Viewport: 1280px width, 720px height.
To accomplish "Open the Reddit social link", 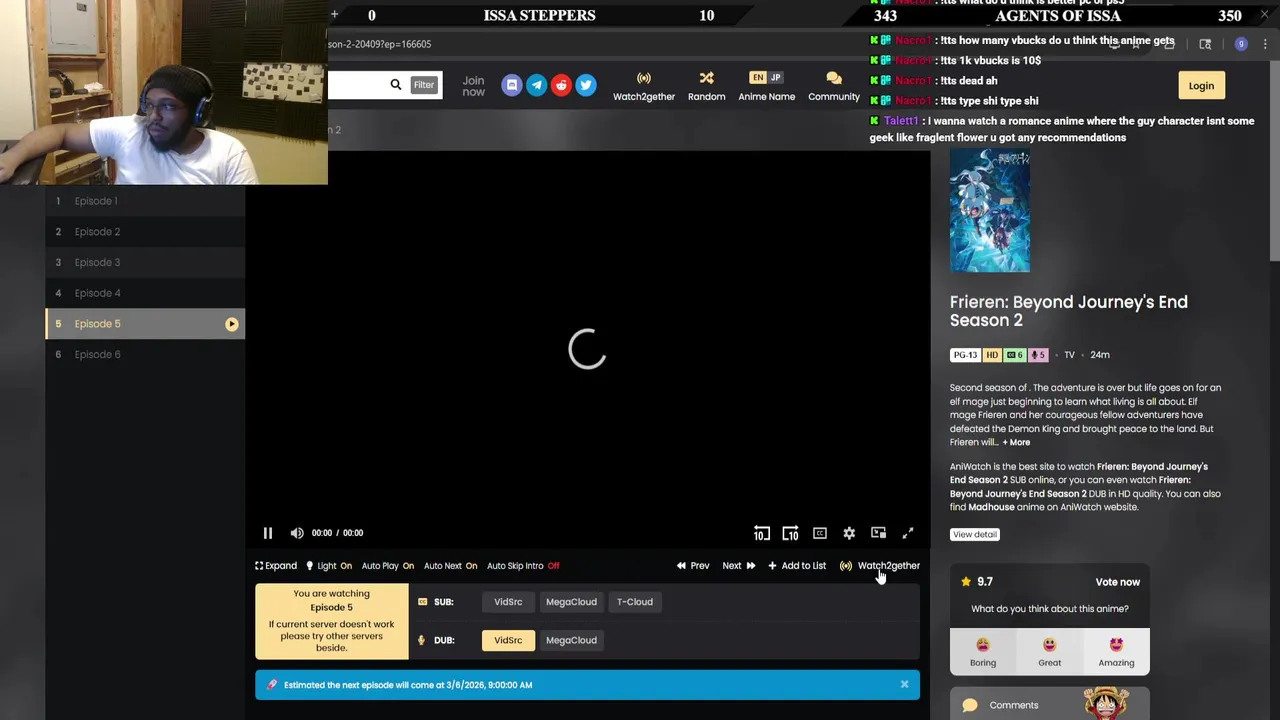I will point(561,85).
